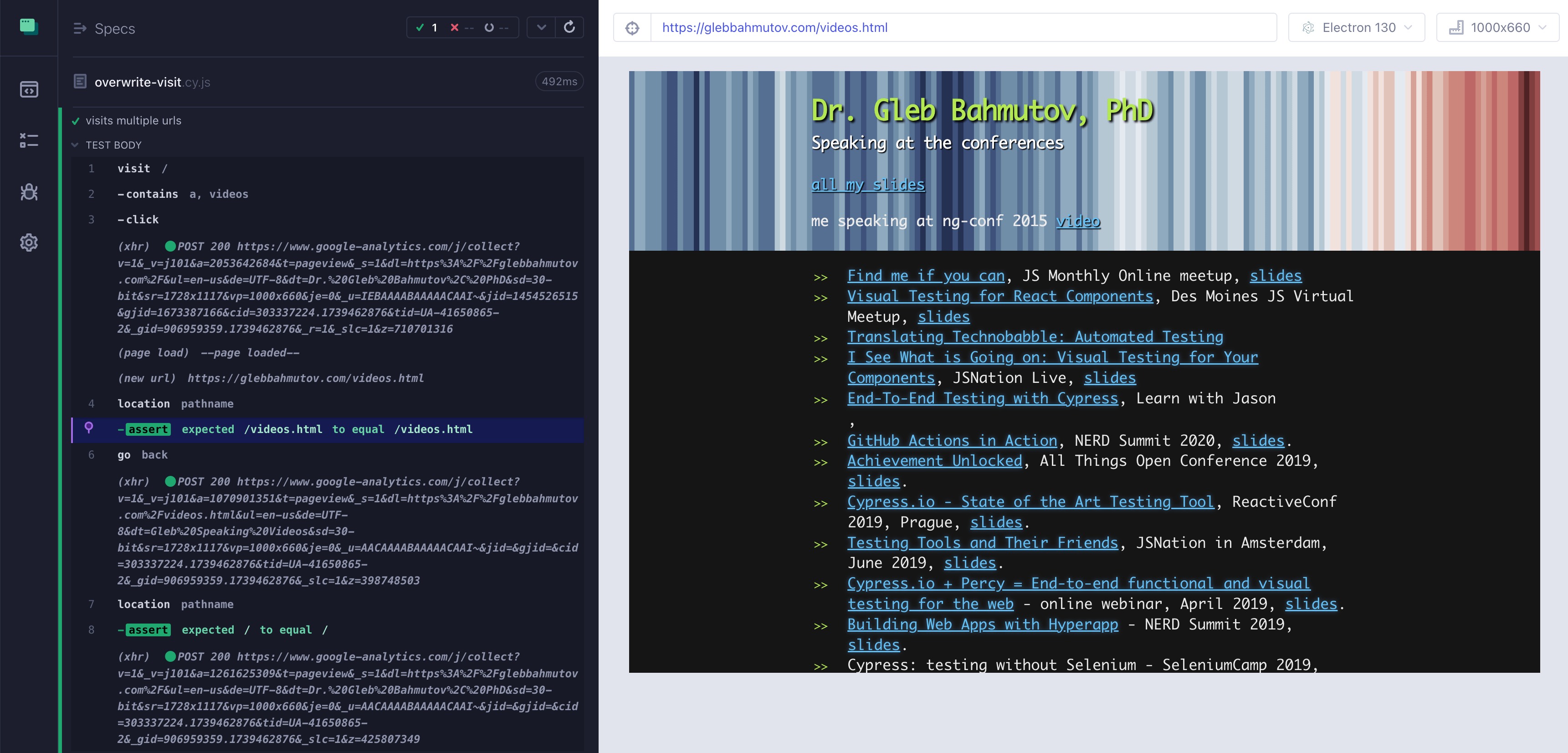
Task: Open the overwrite-visit.cy.js spec name
Action: point(152,82)
